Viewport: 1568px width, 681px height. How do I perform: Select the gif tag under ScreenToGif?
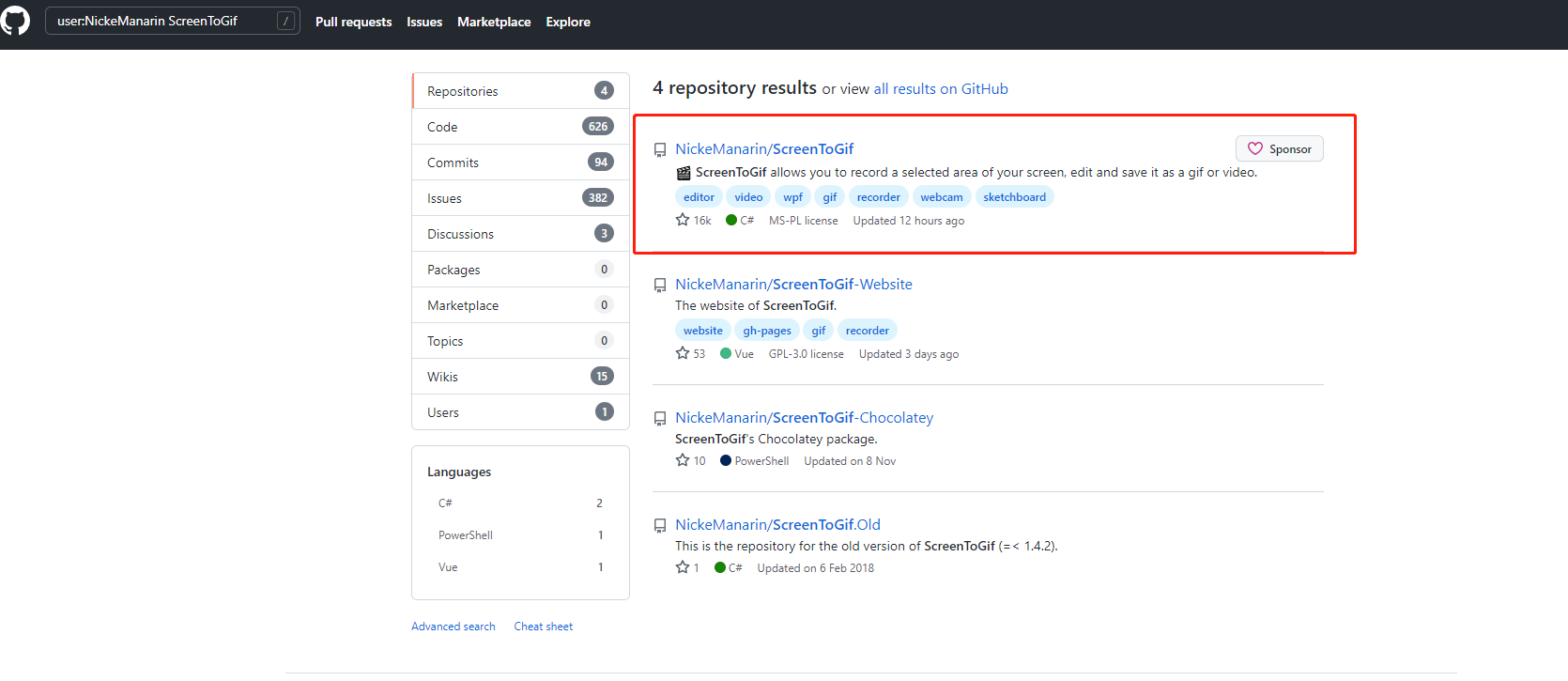pyautogui.click(x=830, y=197)
